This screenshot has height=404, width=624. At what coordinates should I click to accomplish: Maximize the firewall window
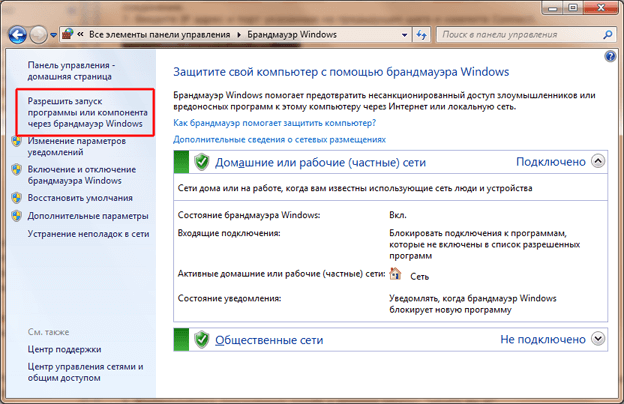573,8
